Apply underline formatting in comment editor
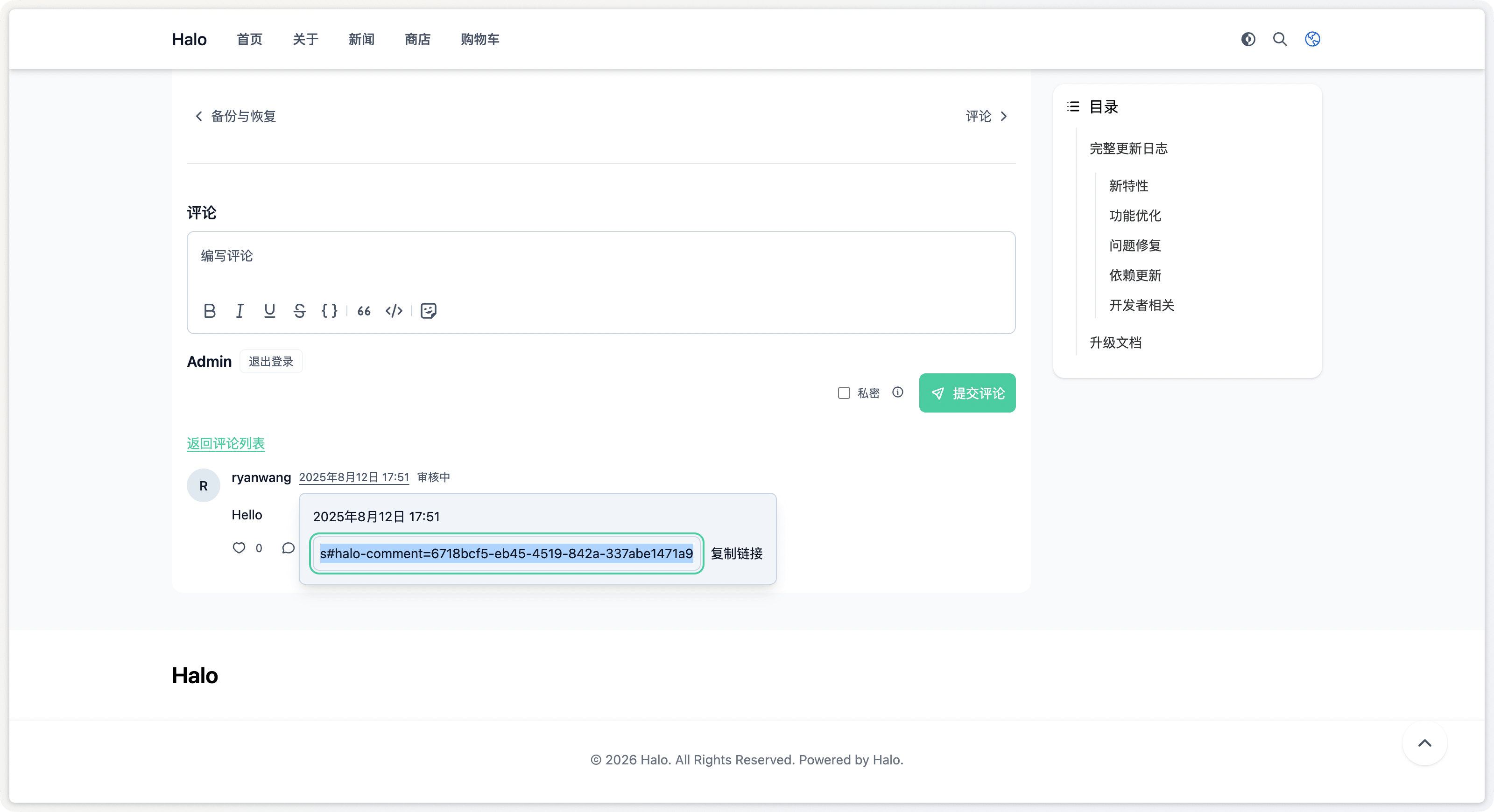 click(270, 311)
